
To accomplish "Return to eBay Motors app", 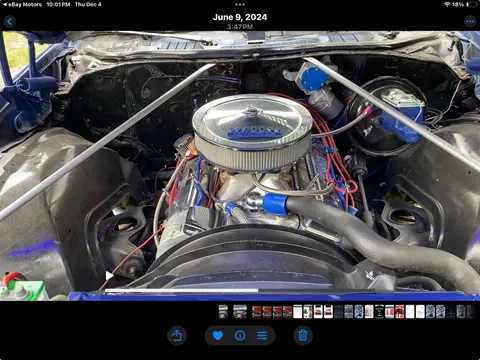I will [22, 4].
